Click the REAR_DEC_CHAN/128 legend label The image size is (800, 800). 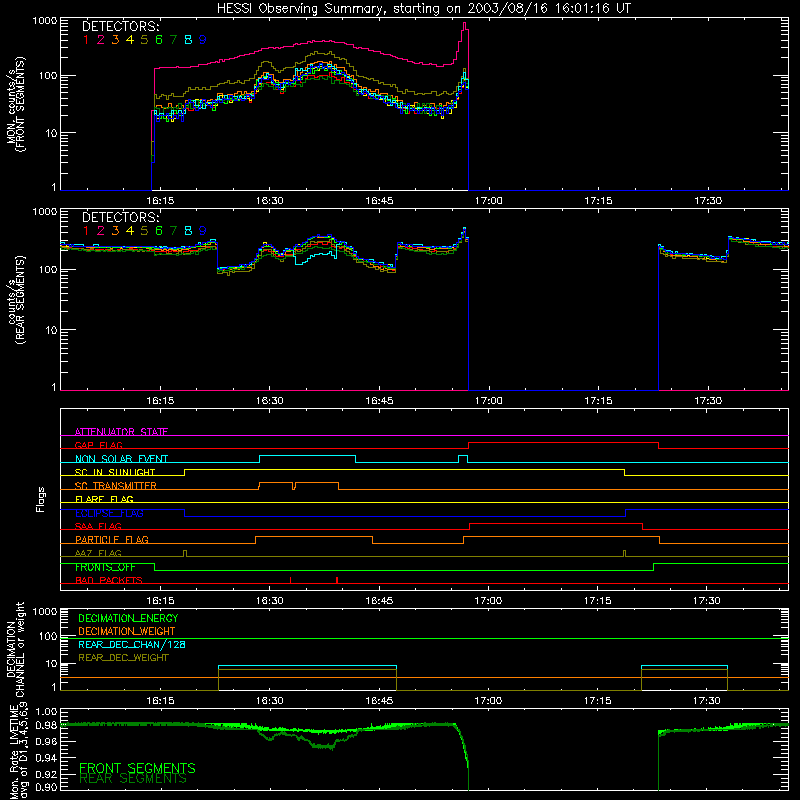[132, 644]
